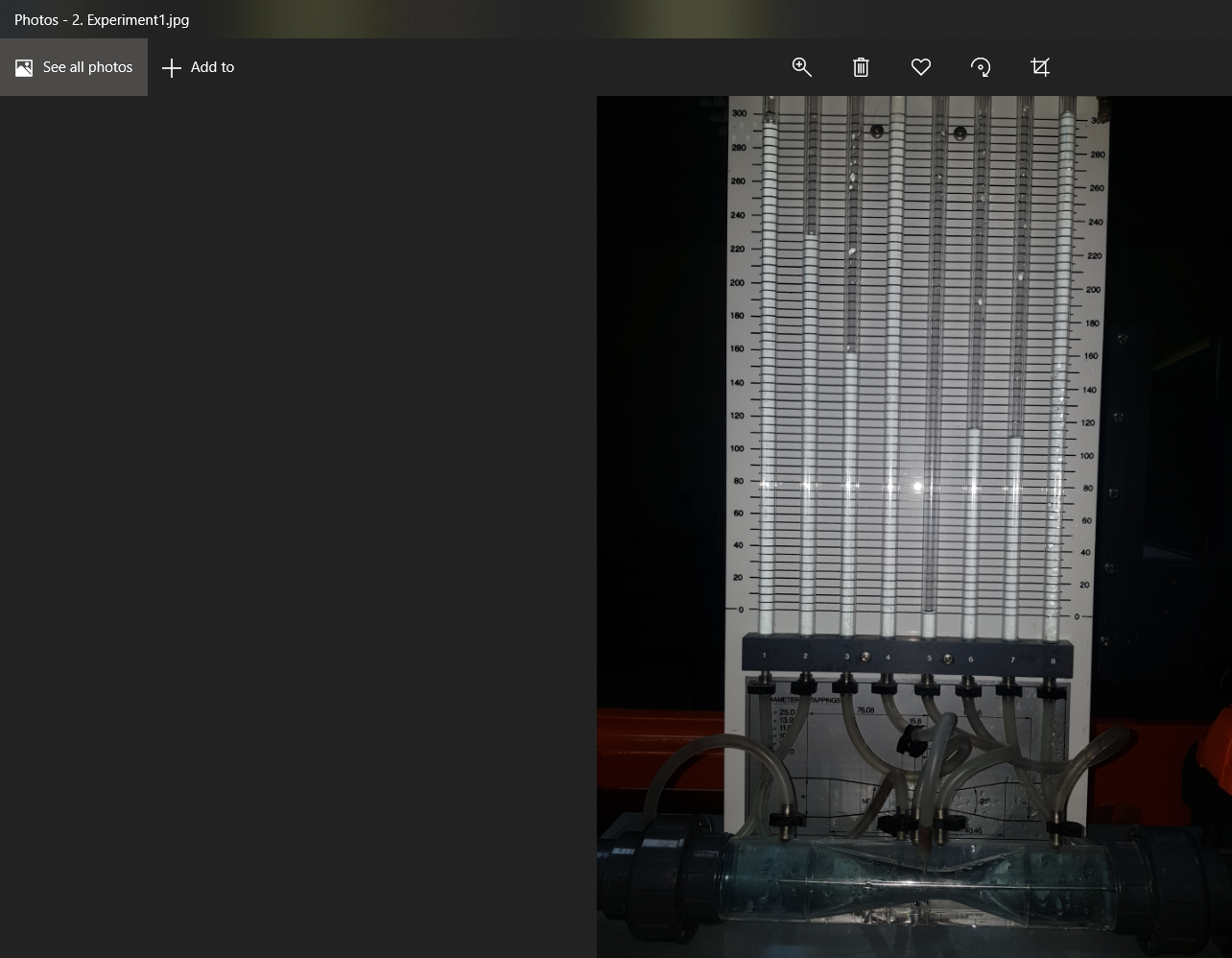Click the tube label 8 on the manifold

pos(1053,660)
